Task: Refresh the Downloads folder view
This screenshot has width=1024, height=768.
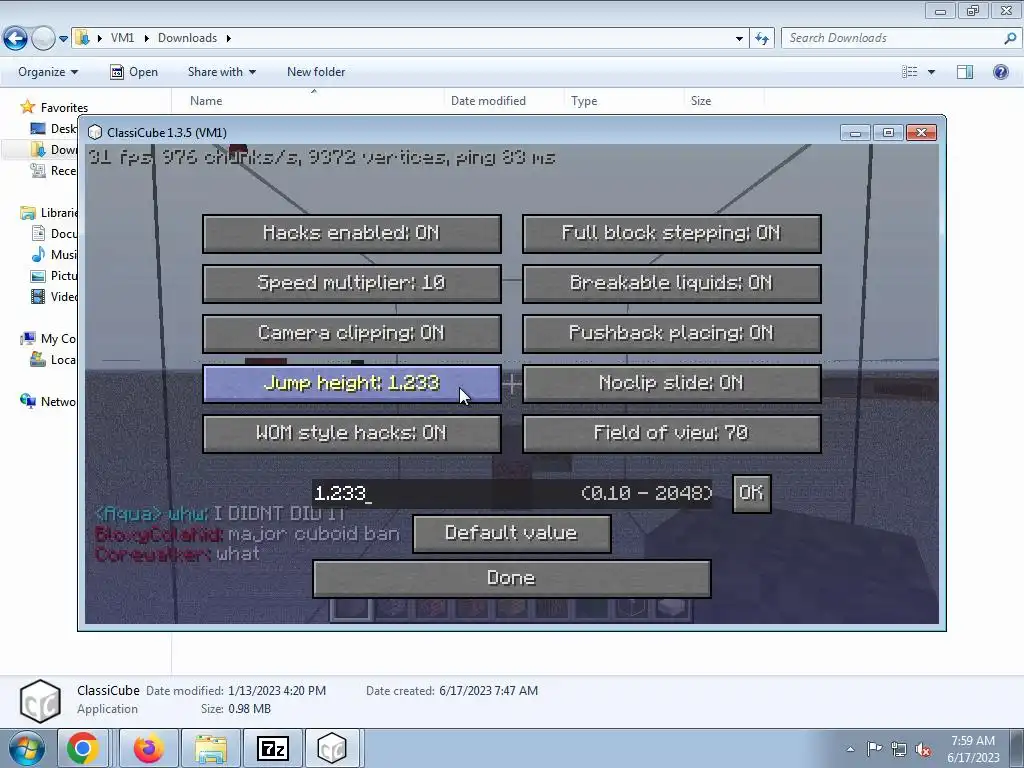Action: pos(761,39)
